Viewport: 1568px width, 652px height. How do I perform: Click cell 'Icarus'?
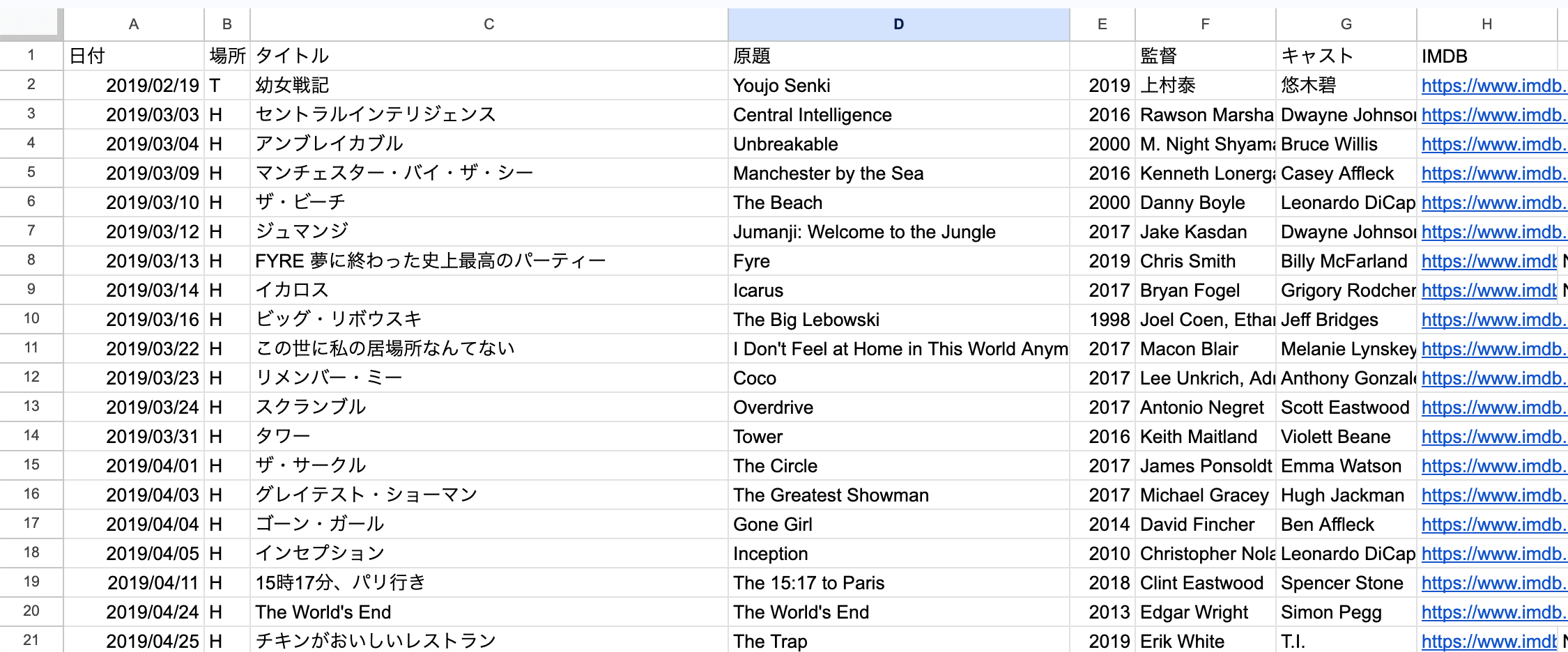point(898,290)
